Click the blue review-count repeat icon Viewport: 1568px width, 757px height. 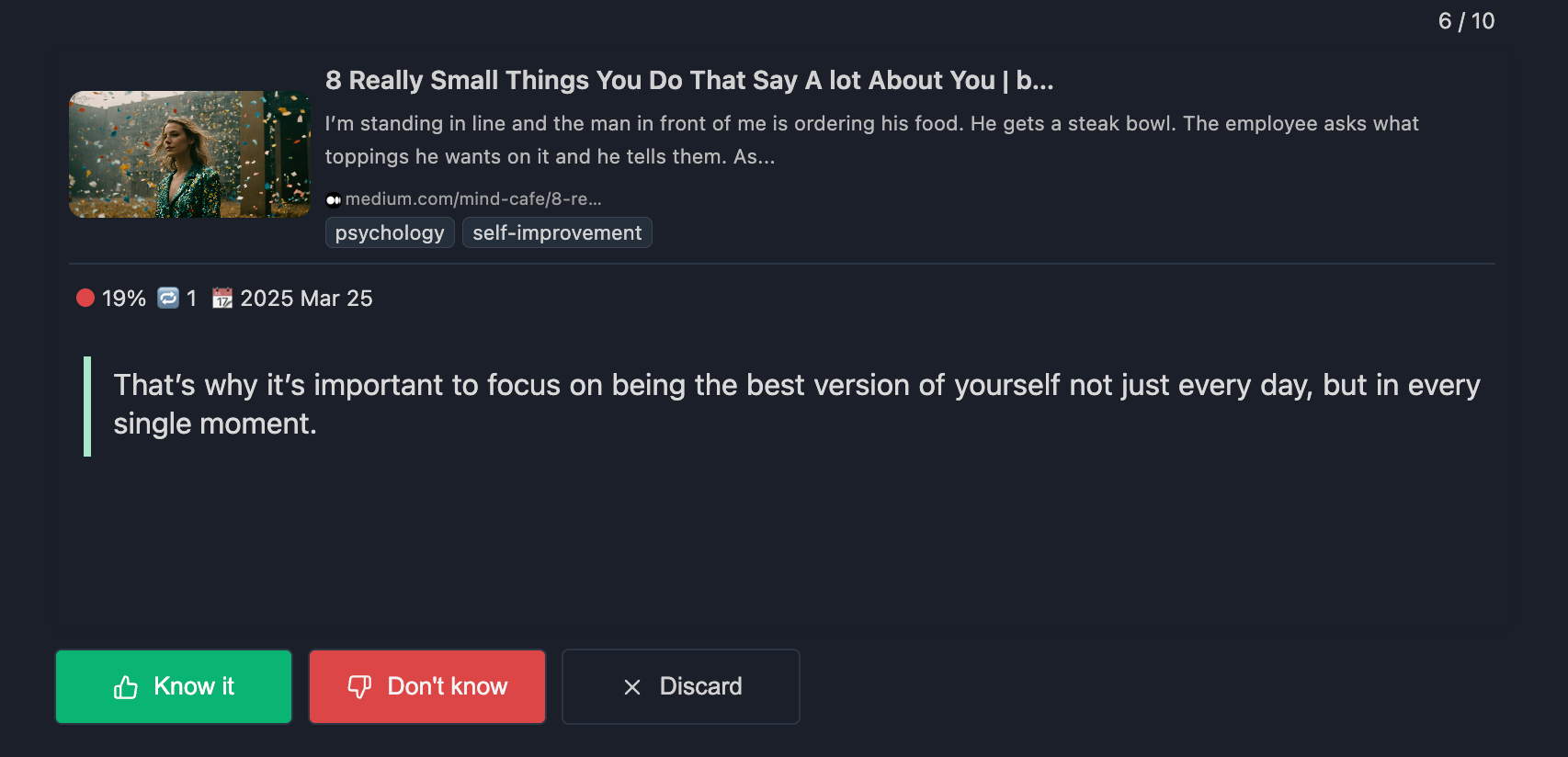point(168,298)
